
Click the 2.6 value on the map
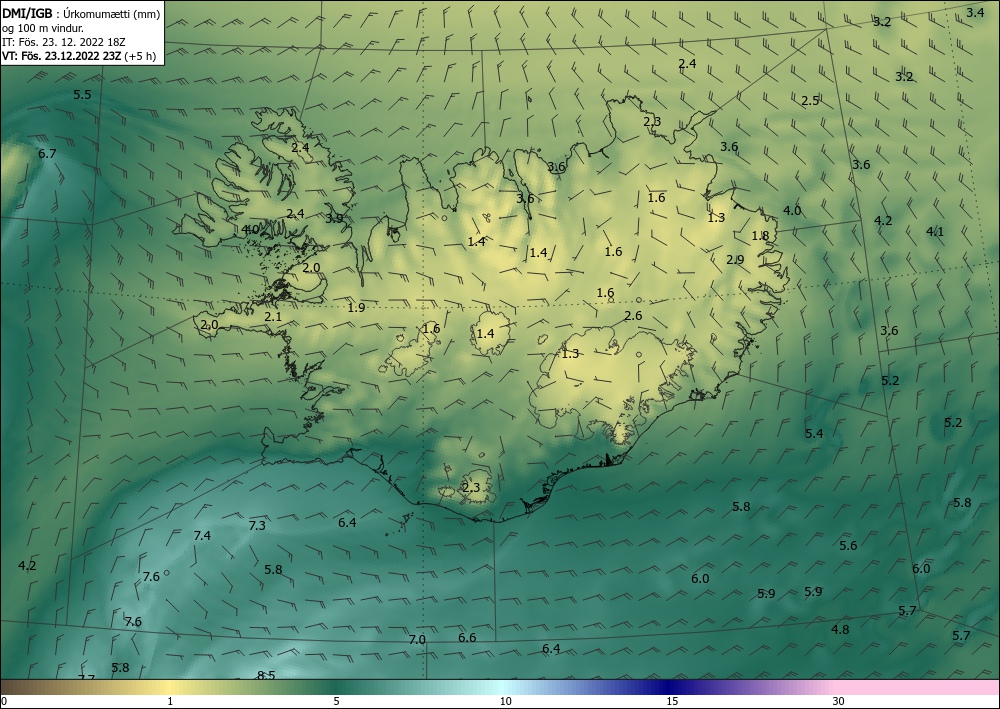pos(633,316)
